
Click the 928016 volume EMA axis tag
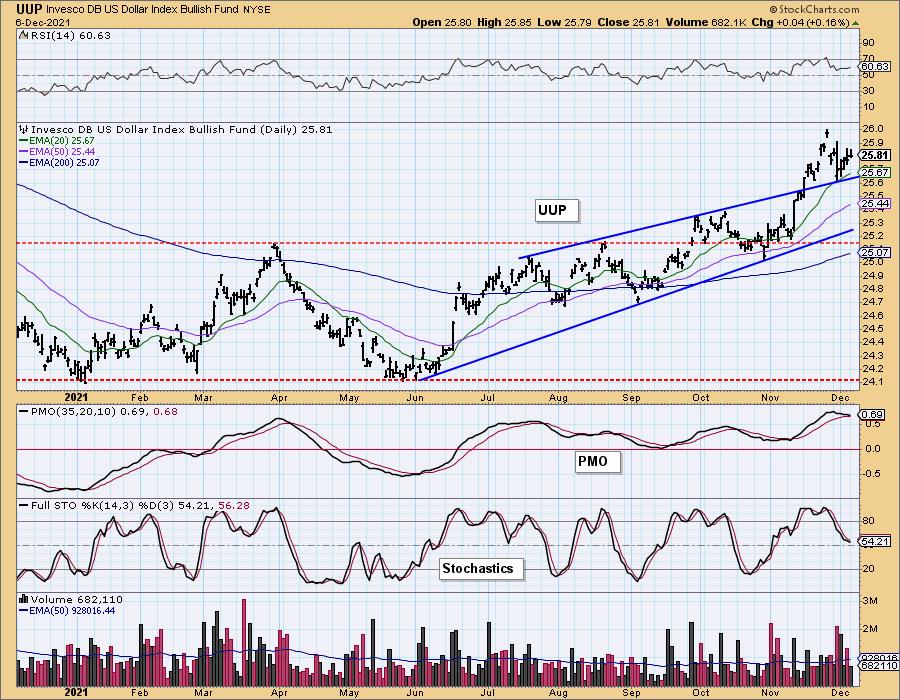[879, 658]
